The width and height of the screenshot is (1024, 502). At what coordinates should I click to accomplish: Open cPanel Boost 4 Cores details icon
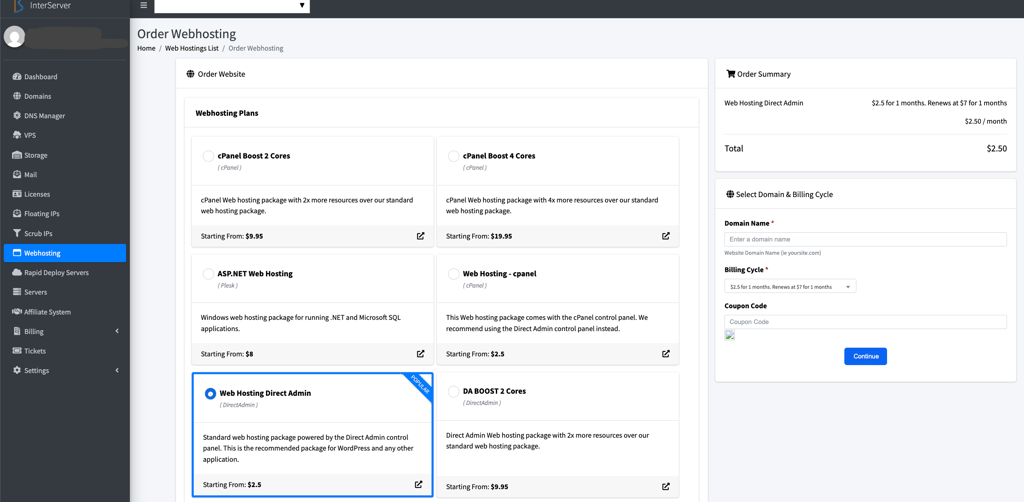(x=665, y=236)
